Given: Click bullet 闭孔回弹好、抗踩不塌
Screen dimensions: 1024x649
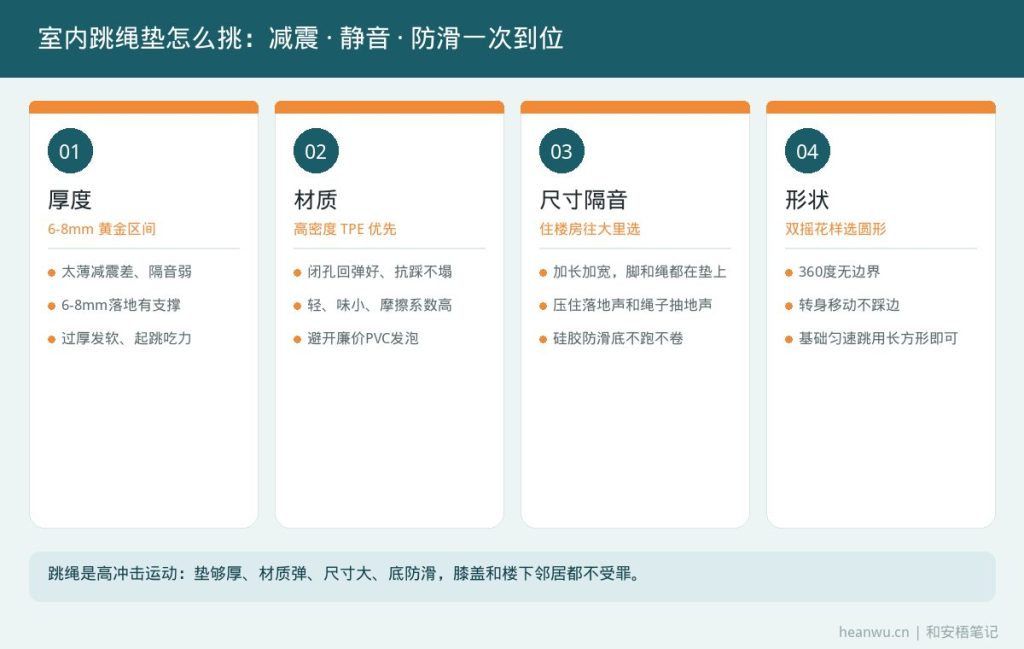Looking at the screenshot, I should [379, 272].
